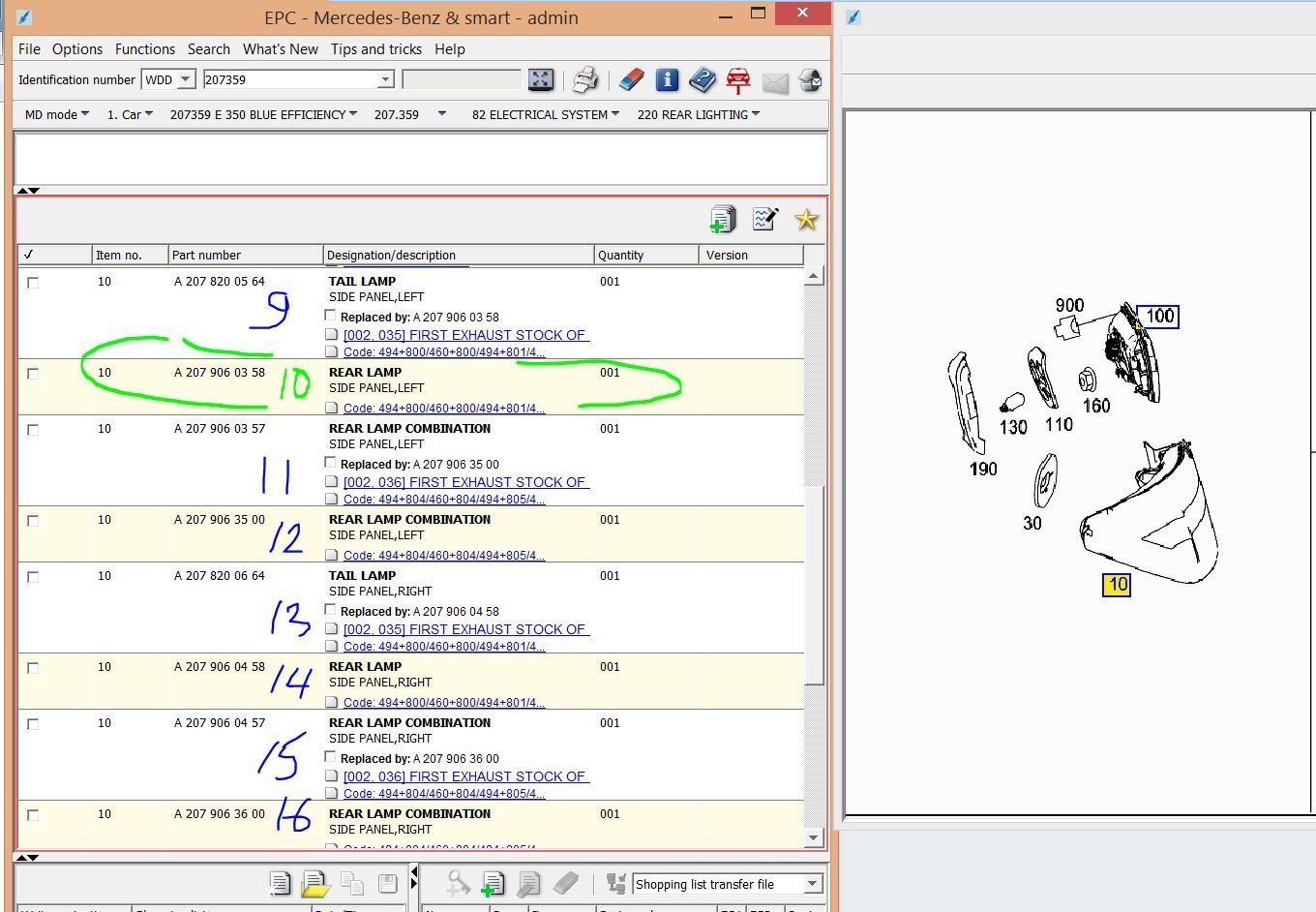The image size is (1316, 912).
Task: Open the blue information icon
Action: (667, 80)
